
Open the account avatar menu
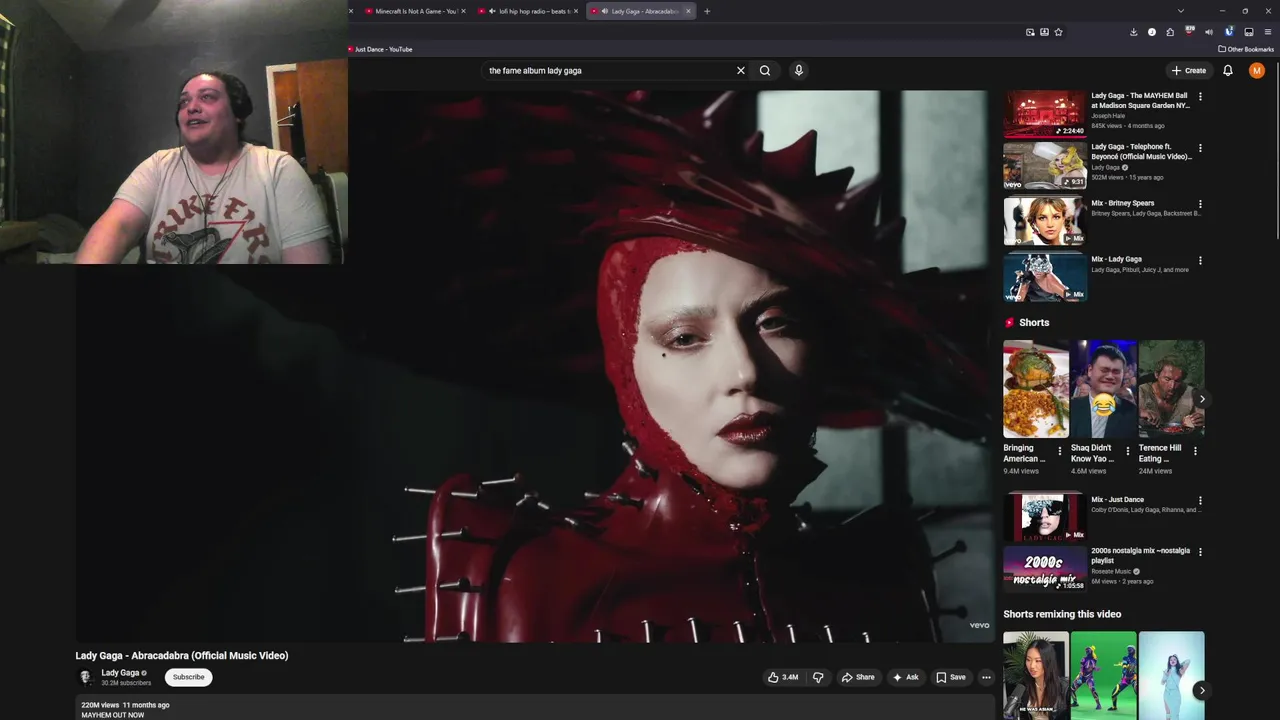point(1257,71)
